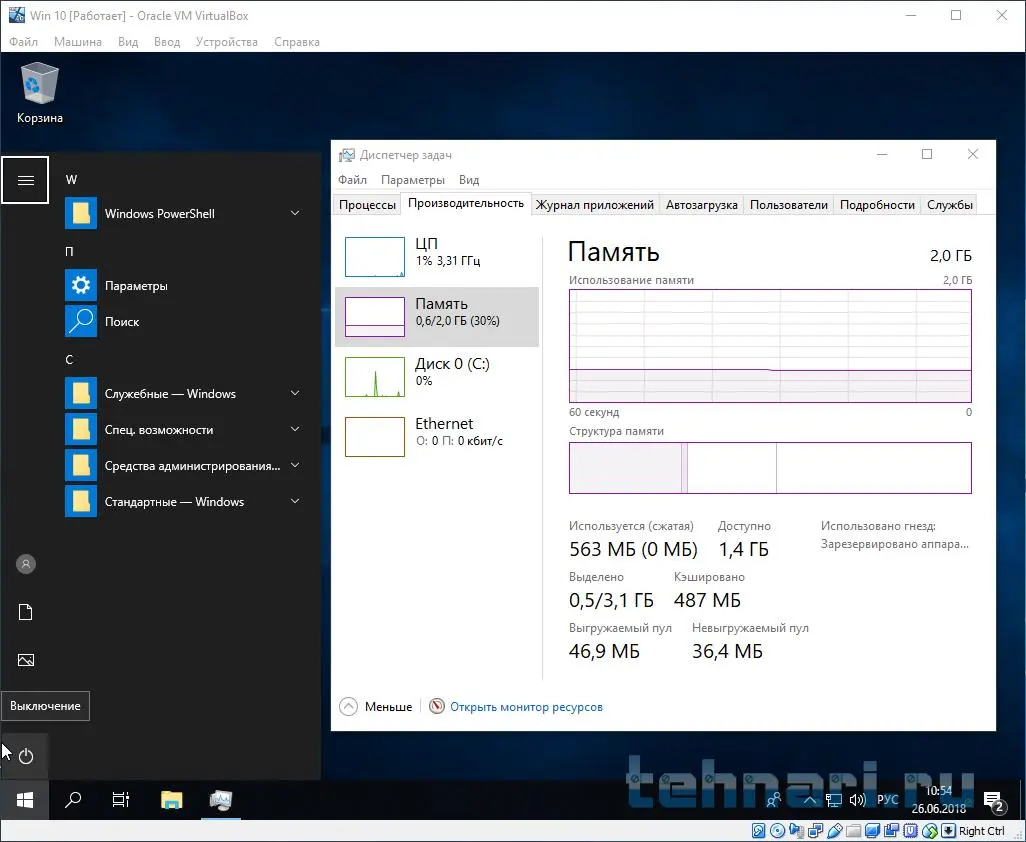Jump to section letter С in Start

coord(69,359)
